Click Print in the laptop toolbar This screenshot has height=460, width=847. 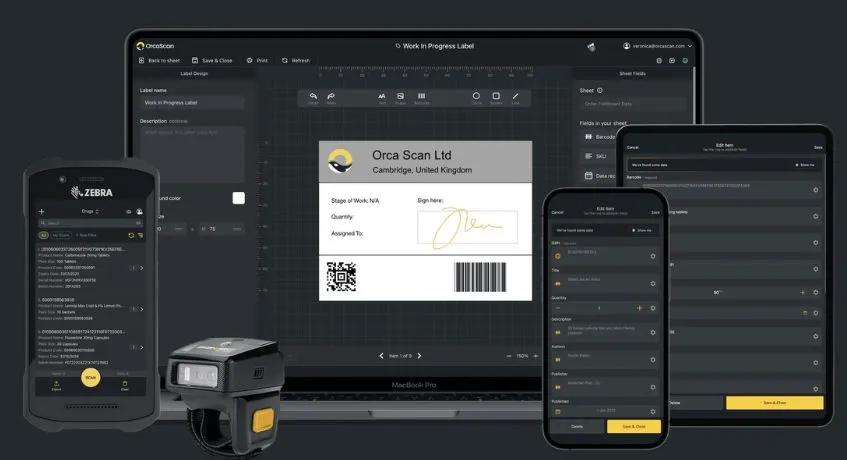(x=257, y=60)
